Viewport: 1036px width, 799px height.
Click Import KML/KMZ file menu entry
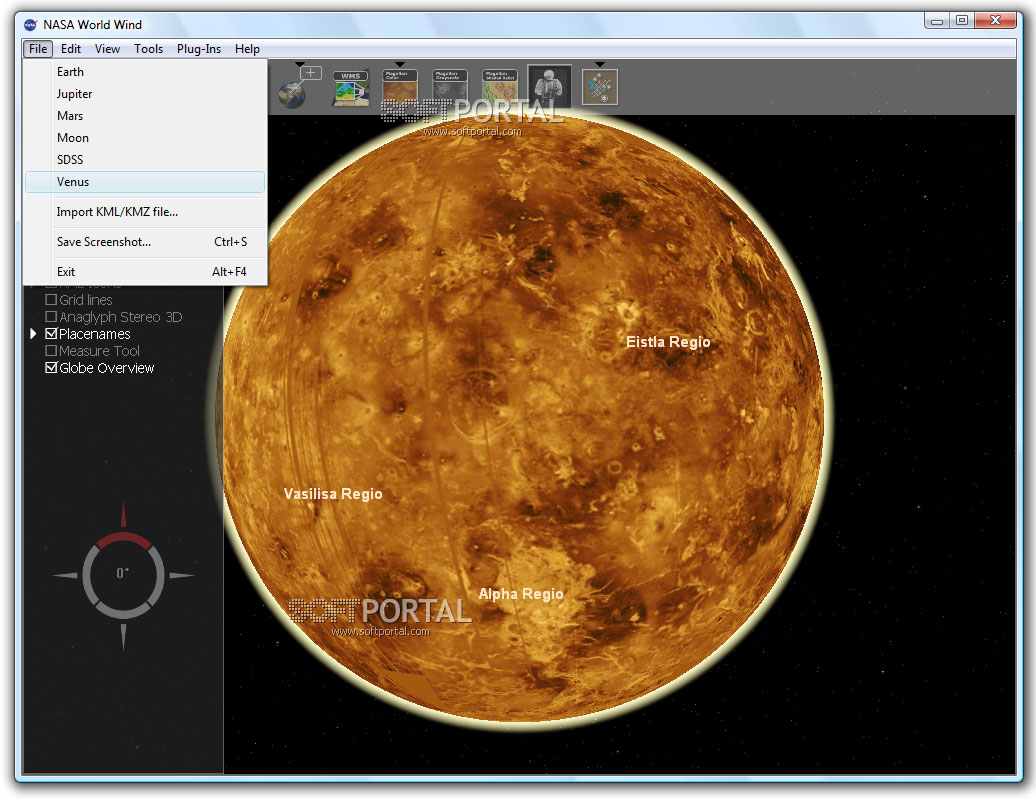(117, 212)
